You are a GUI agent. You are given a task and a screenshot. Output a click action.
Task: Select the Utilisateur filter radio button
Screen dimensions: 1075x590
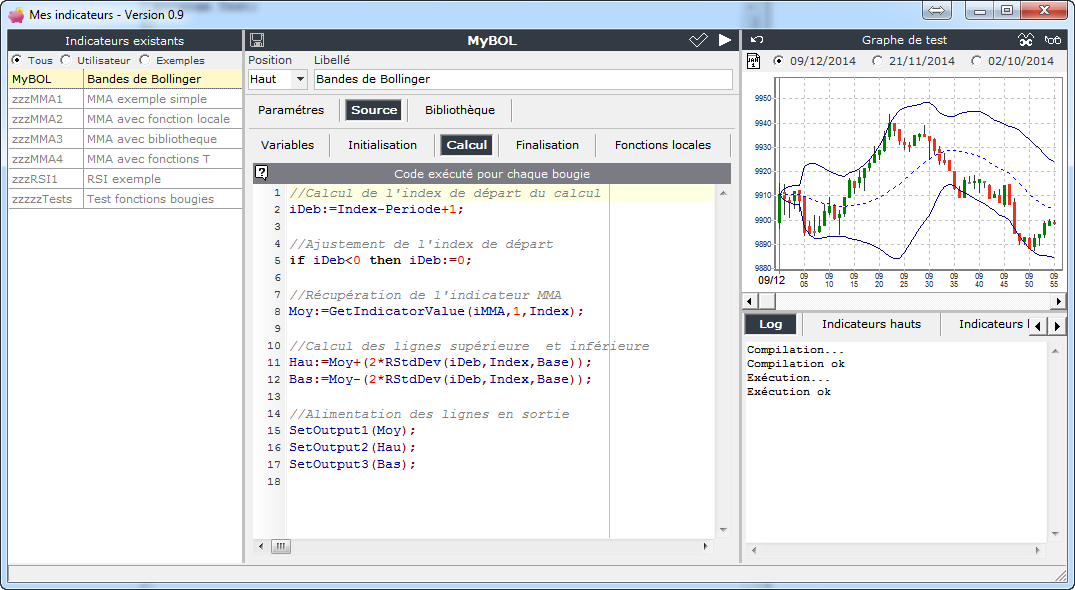(67, 60)
